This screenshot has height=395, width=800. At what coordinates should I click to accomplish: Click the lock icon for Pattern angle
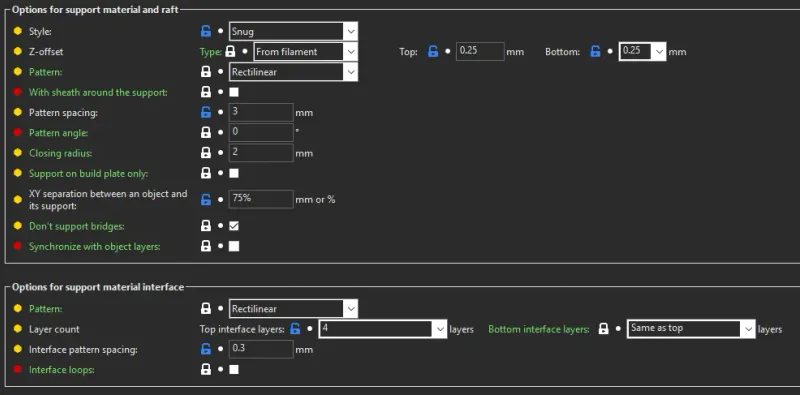click(206, 133)
